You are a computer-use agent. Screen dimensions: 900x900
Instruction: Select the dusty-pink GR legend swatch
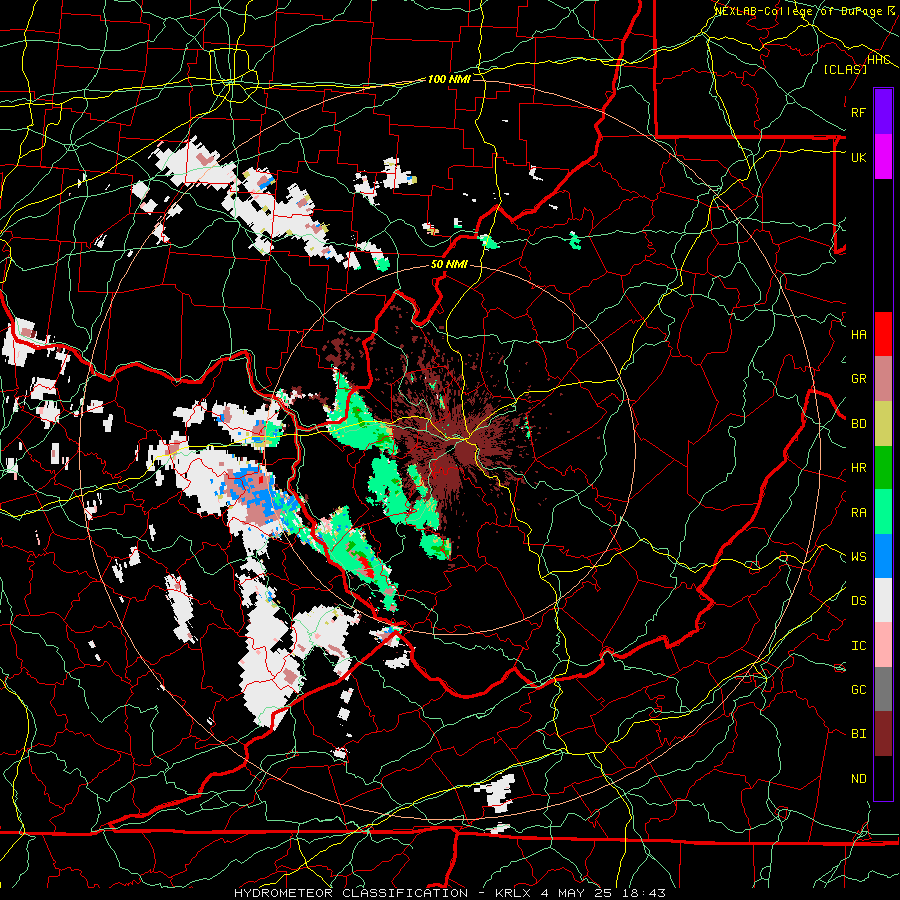click(883, 378)
